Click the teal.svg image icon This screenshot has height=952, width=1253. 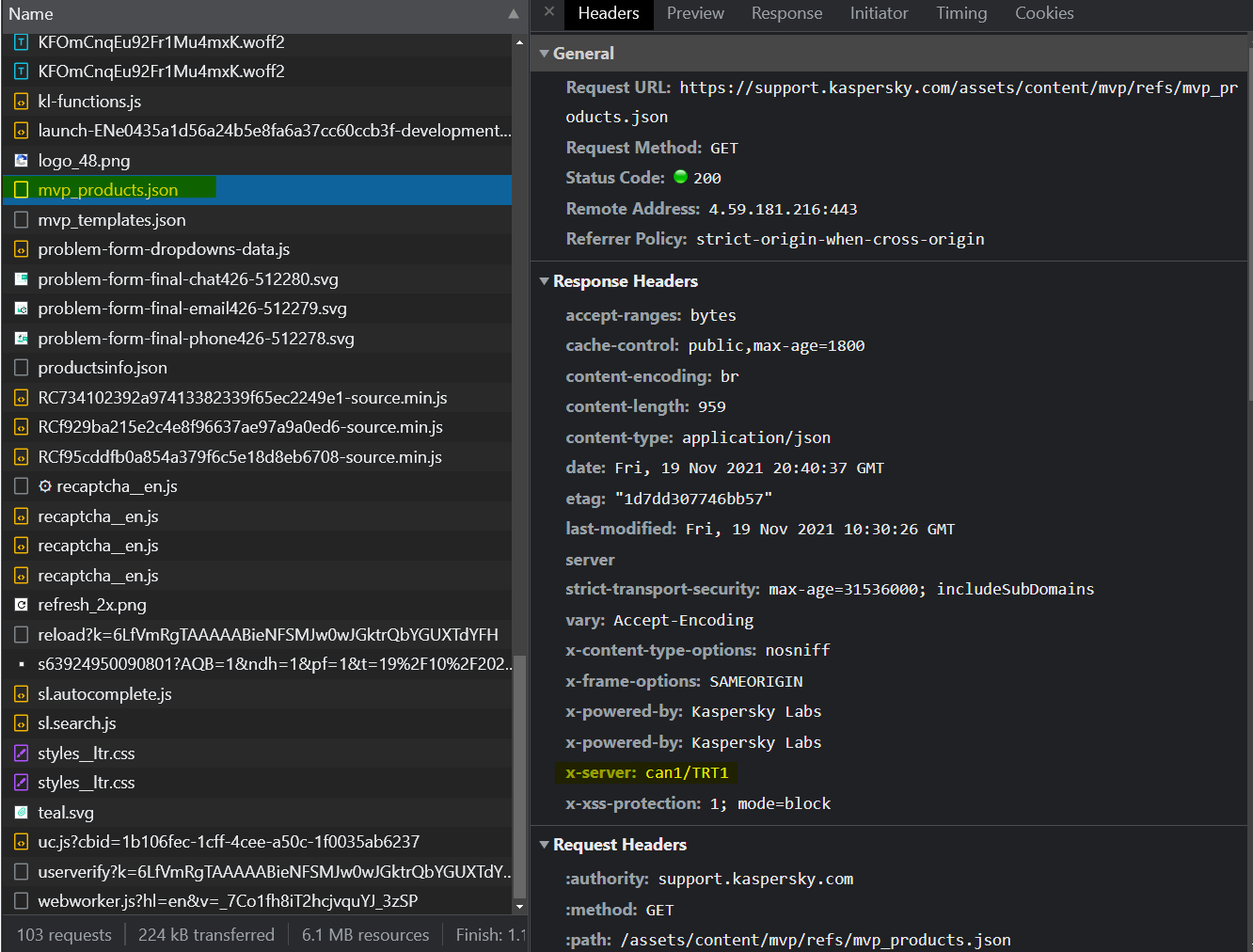click(21, 813)
